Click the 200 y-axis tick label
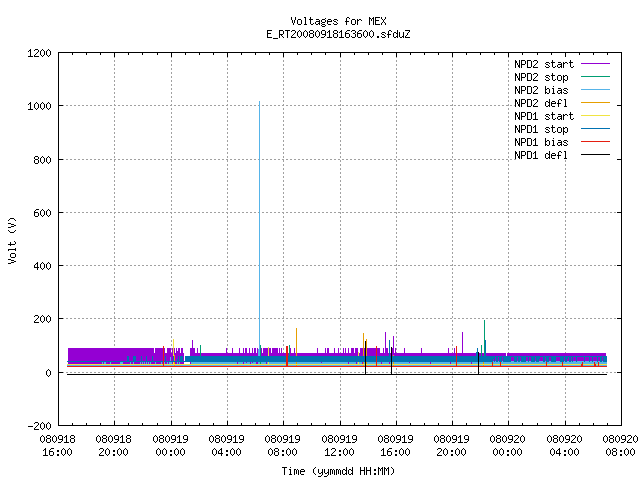Viewport: 640px width, 480px height. pyautogui.click(x=42, y=319)
